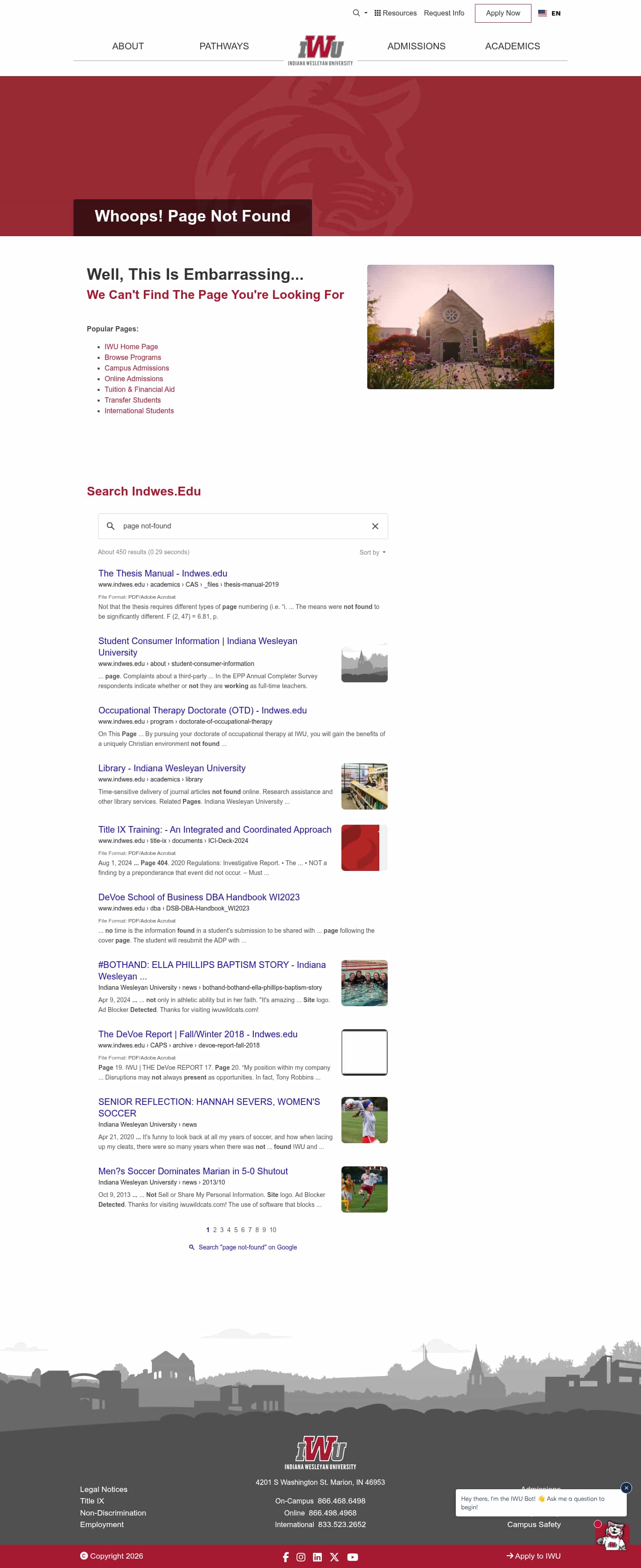Open the IWU Home Page link
Screen dimensions: 641x1568
[131, 347]
